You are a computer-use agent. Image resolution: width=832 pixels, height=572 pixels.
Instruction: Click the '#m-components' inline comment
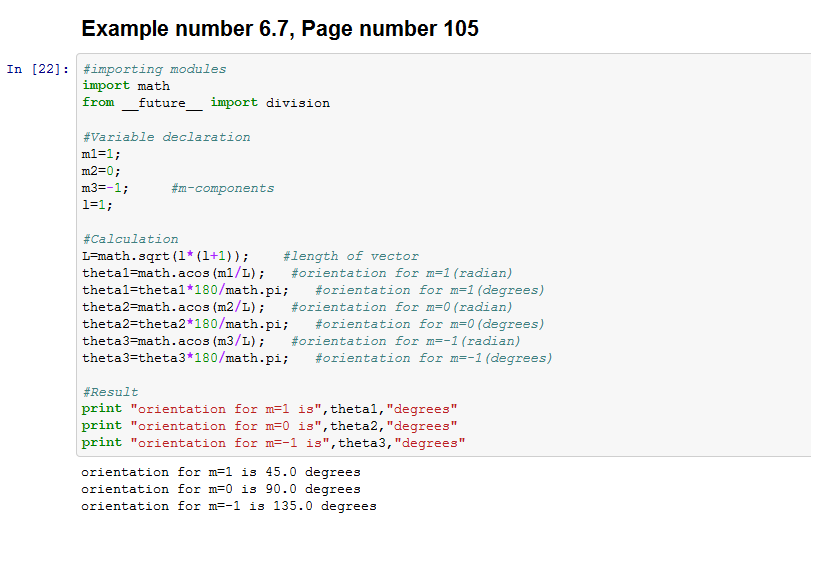point(222,188)
